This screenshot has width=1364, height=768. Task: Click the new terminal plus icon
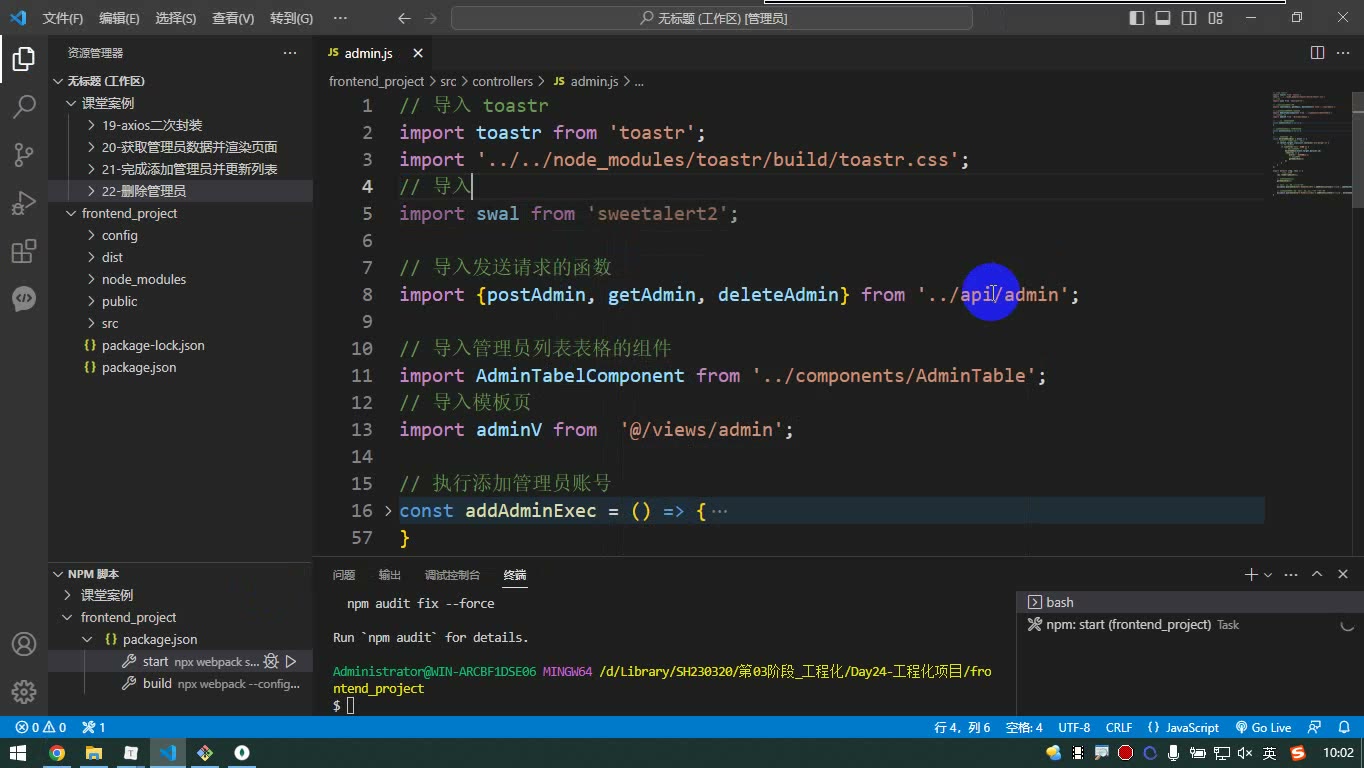click(1250, 574)
